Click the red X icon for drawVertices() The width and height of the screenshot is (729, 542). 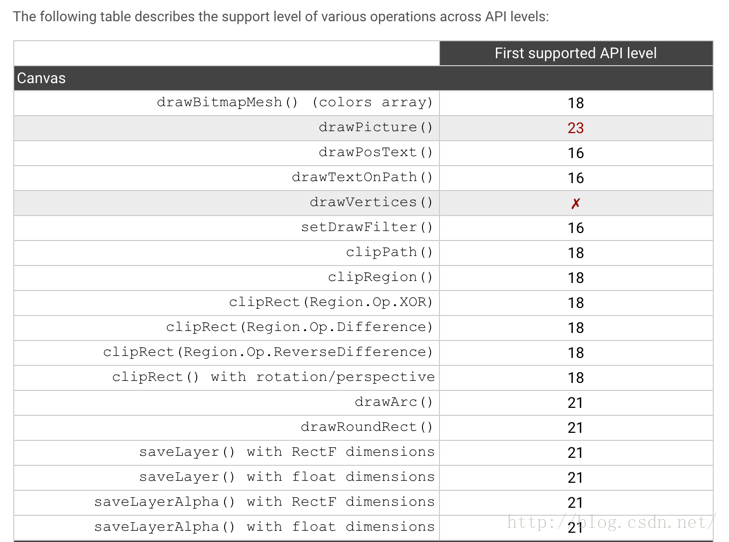pyautogui.click(x=576, y=203)
